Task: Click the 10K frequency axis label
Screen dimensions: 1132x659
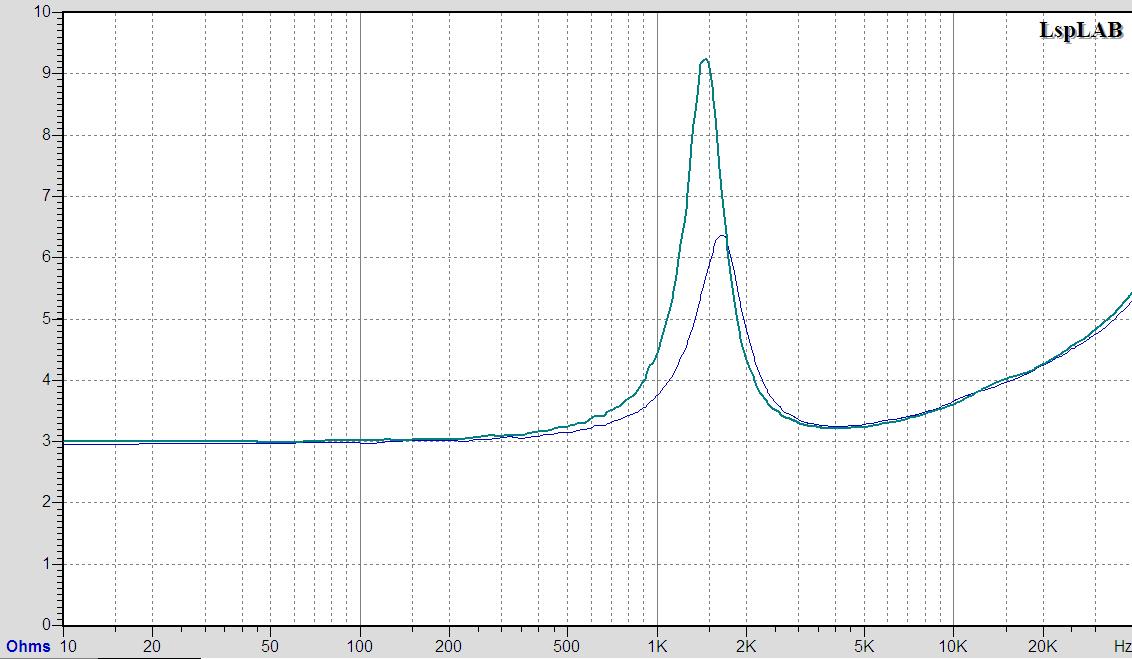Action: pos(953,646)
